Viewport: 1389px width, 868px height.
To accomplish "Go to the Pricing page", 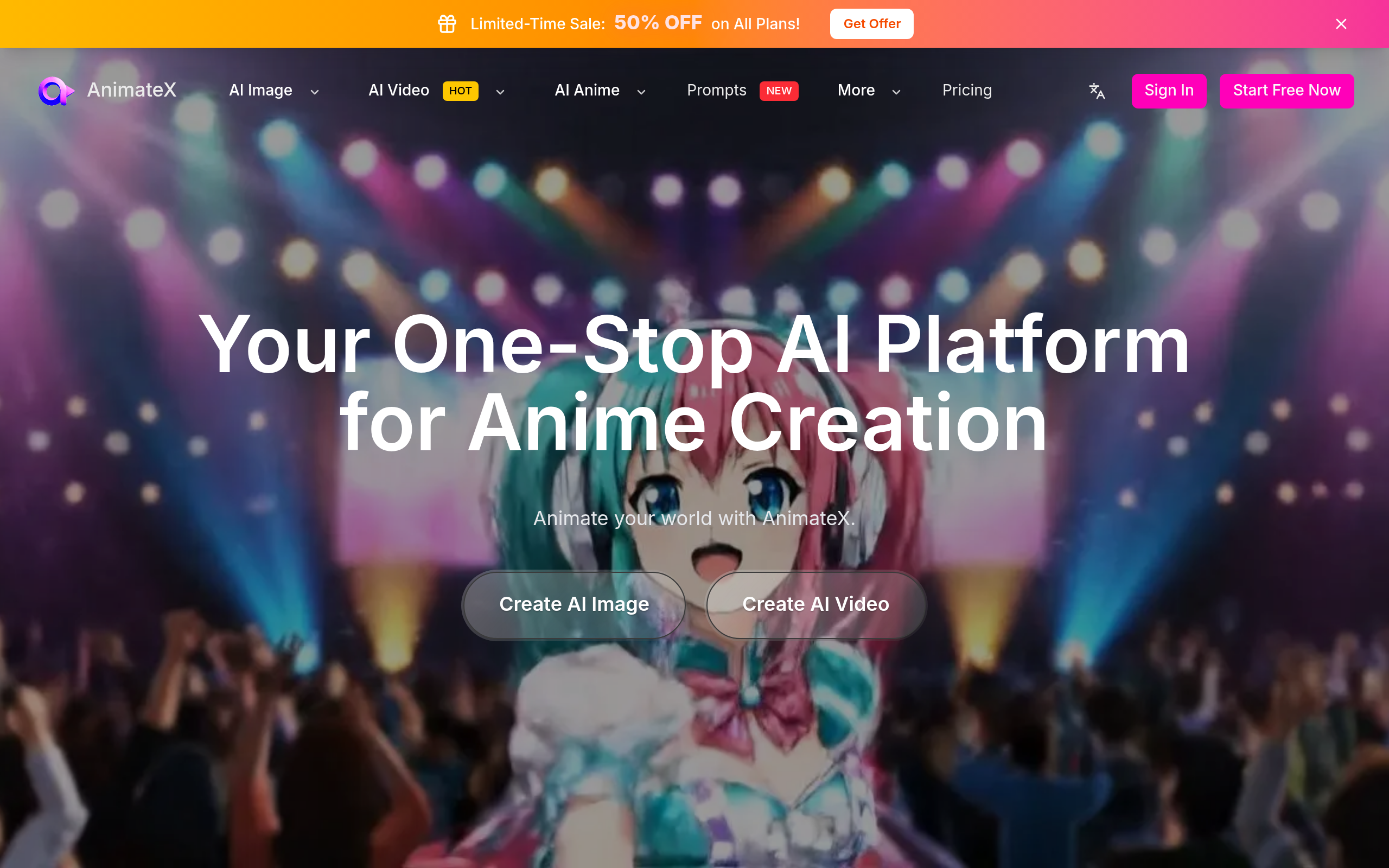I will pyautogui.click(x=966, y=90).
